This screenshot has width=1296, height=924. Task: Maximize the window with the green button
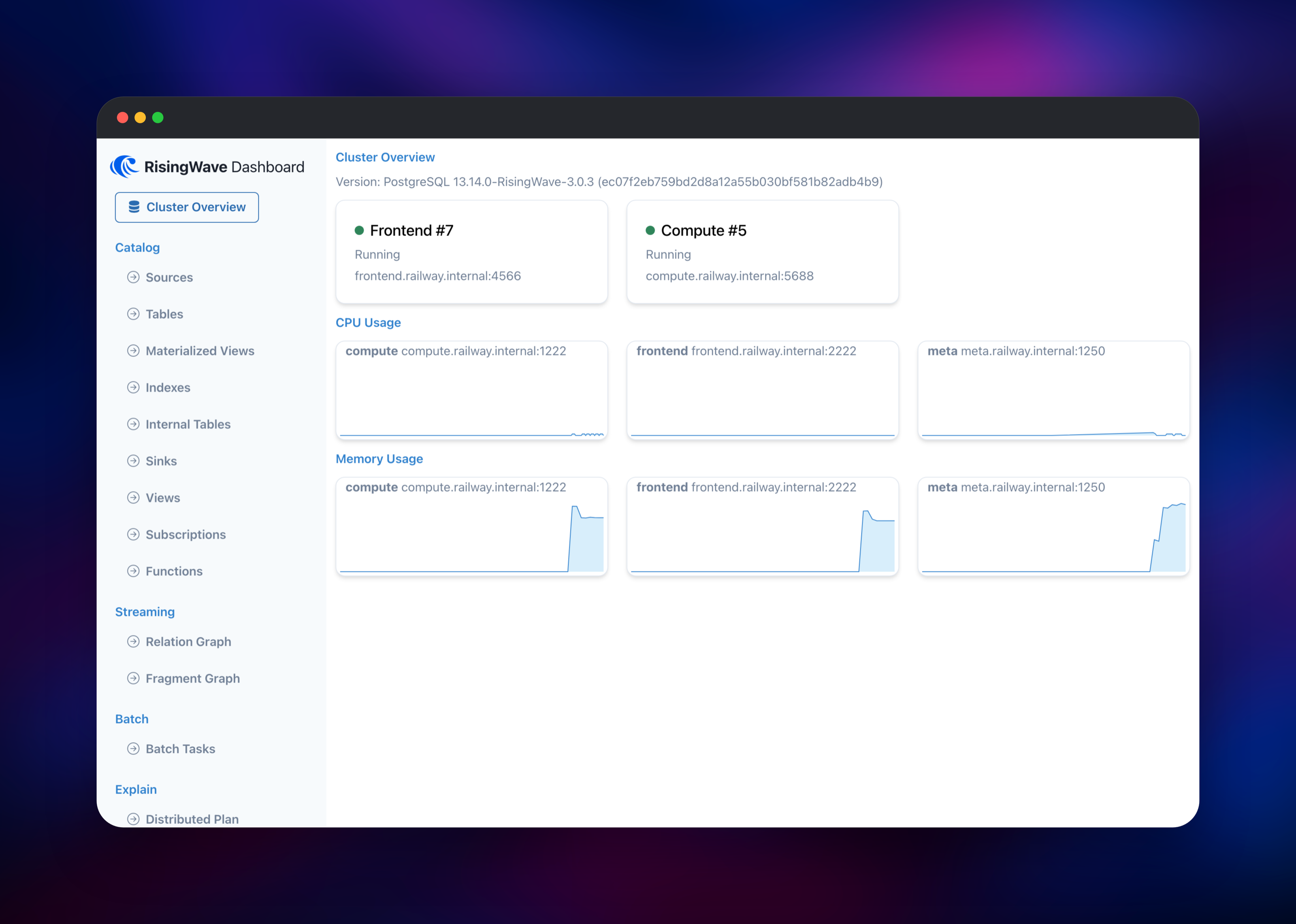(158, 118)
